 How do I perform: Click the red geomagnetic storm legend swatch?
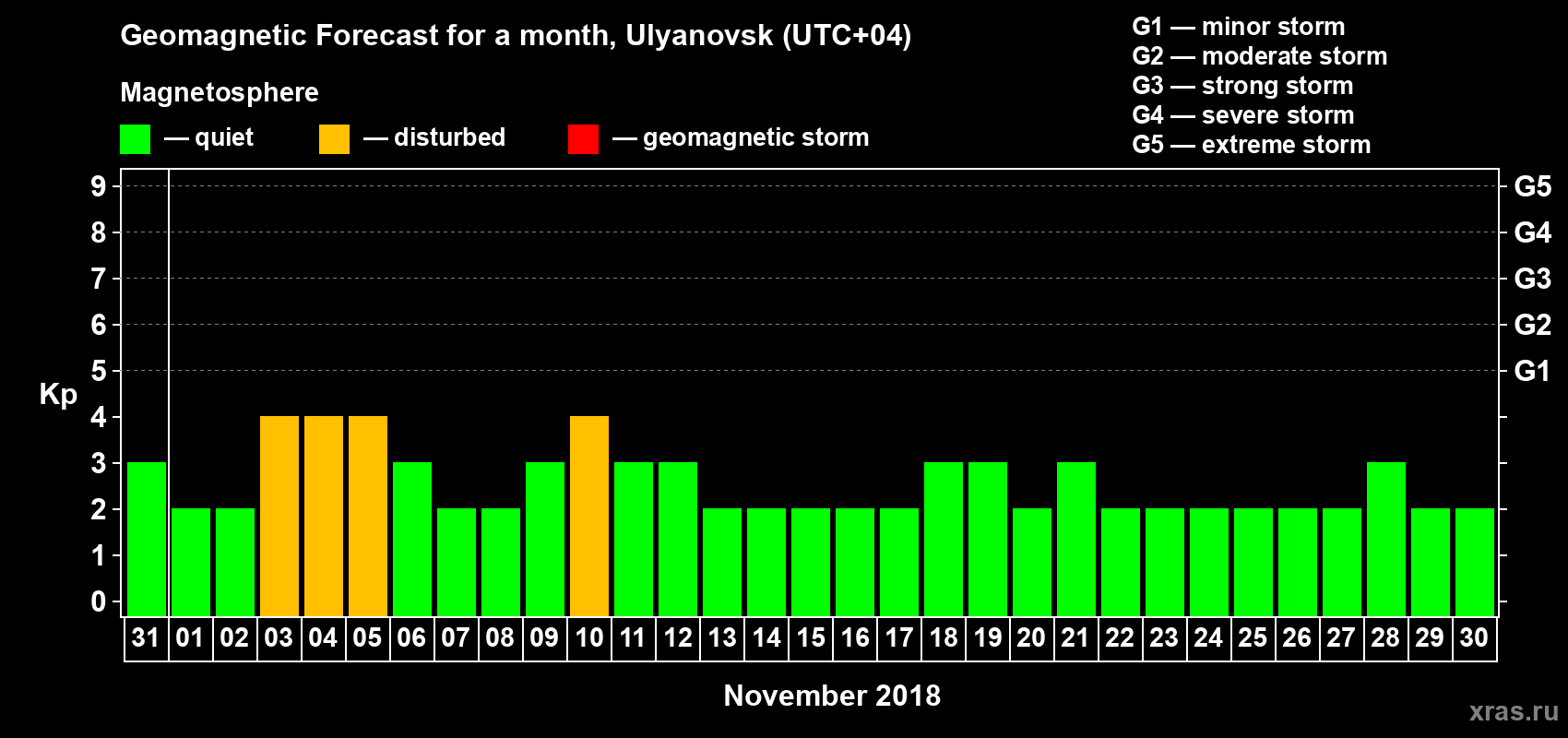click(x=583, y=139)
